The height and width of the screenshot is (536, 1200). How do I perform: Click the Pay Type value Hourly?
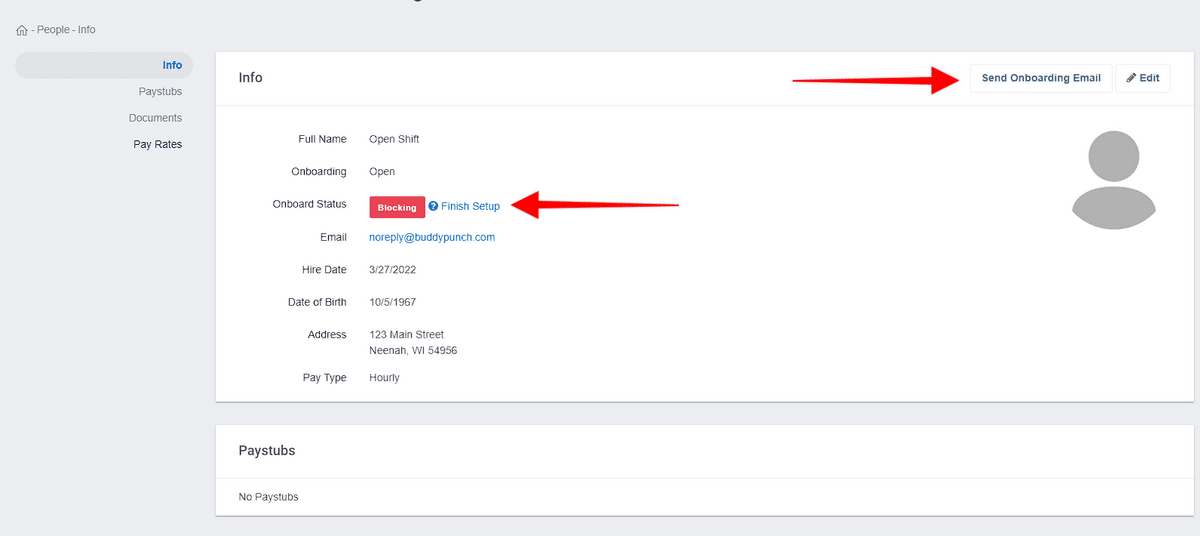click(x=384, y=378)
